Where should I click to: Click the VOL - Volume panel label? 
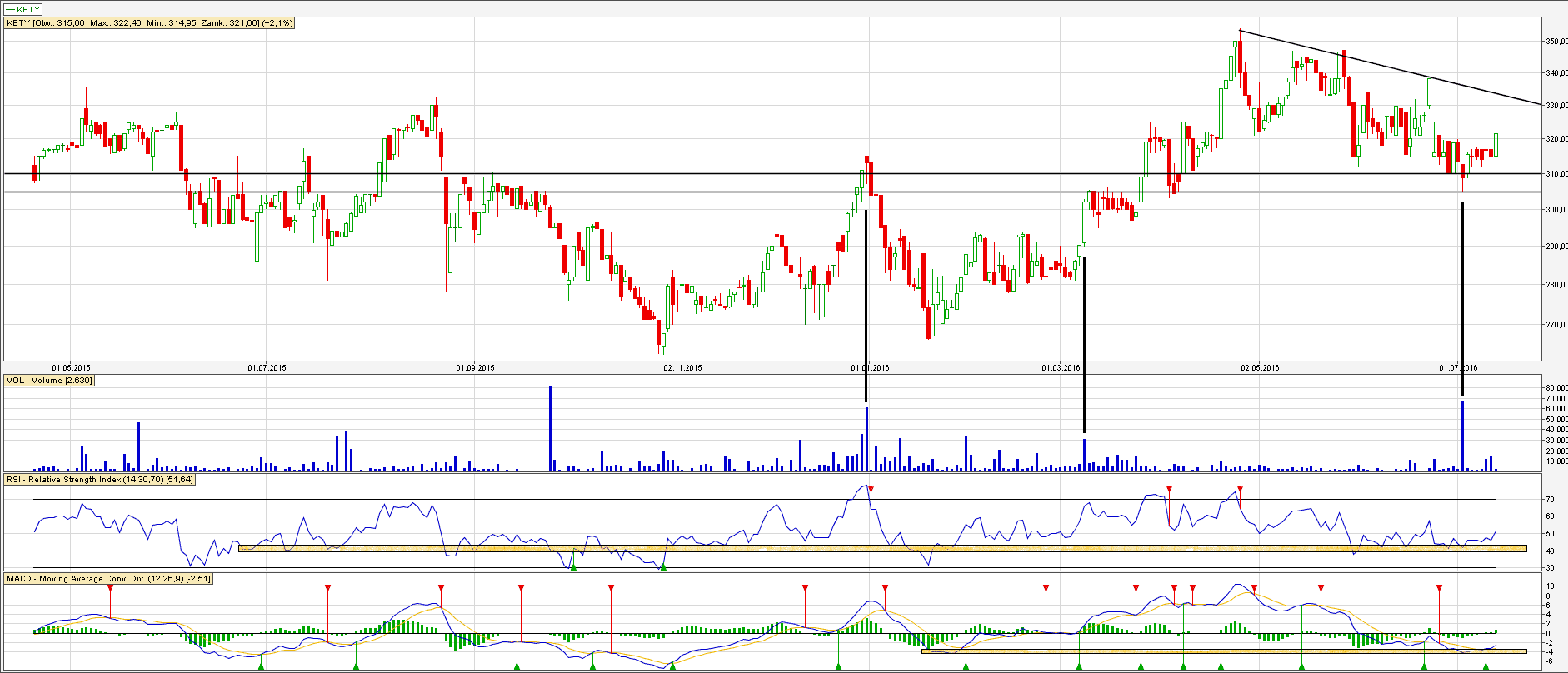49,381
